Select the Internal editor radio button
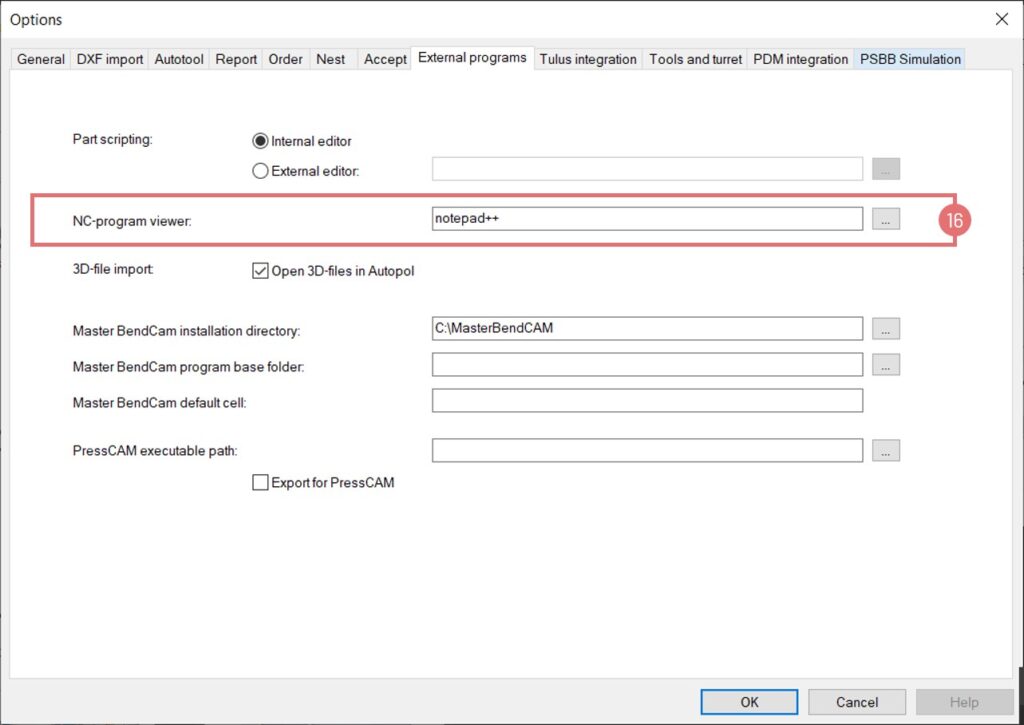 point(260,141)
